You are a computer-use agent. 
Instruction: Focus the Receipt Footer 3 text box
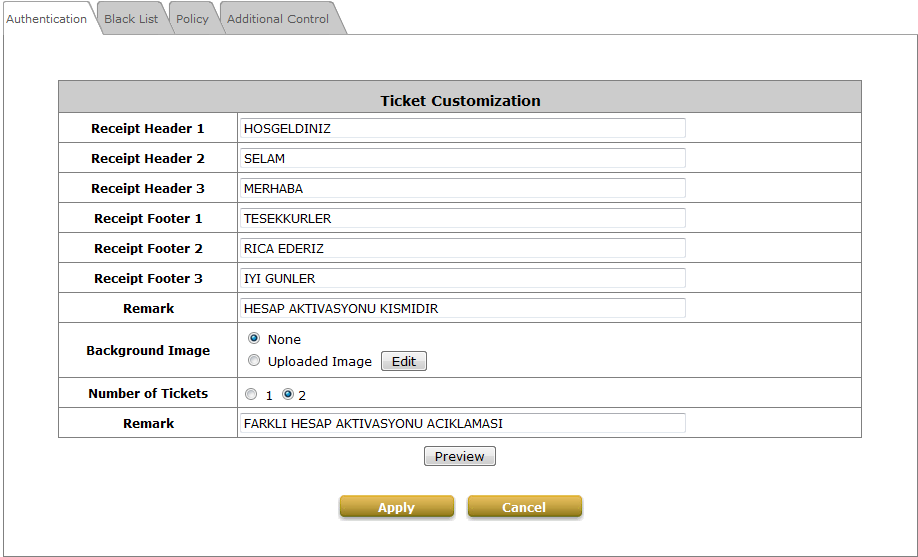tap(462, 278)
